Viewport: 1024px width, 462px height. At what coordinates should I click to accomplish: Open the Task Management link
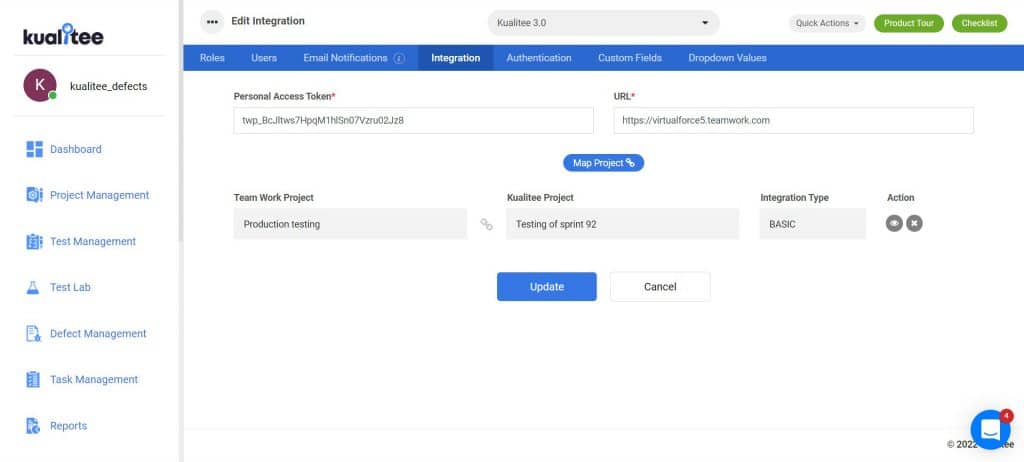(x=94, y=379)
